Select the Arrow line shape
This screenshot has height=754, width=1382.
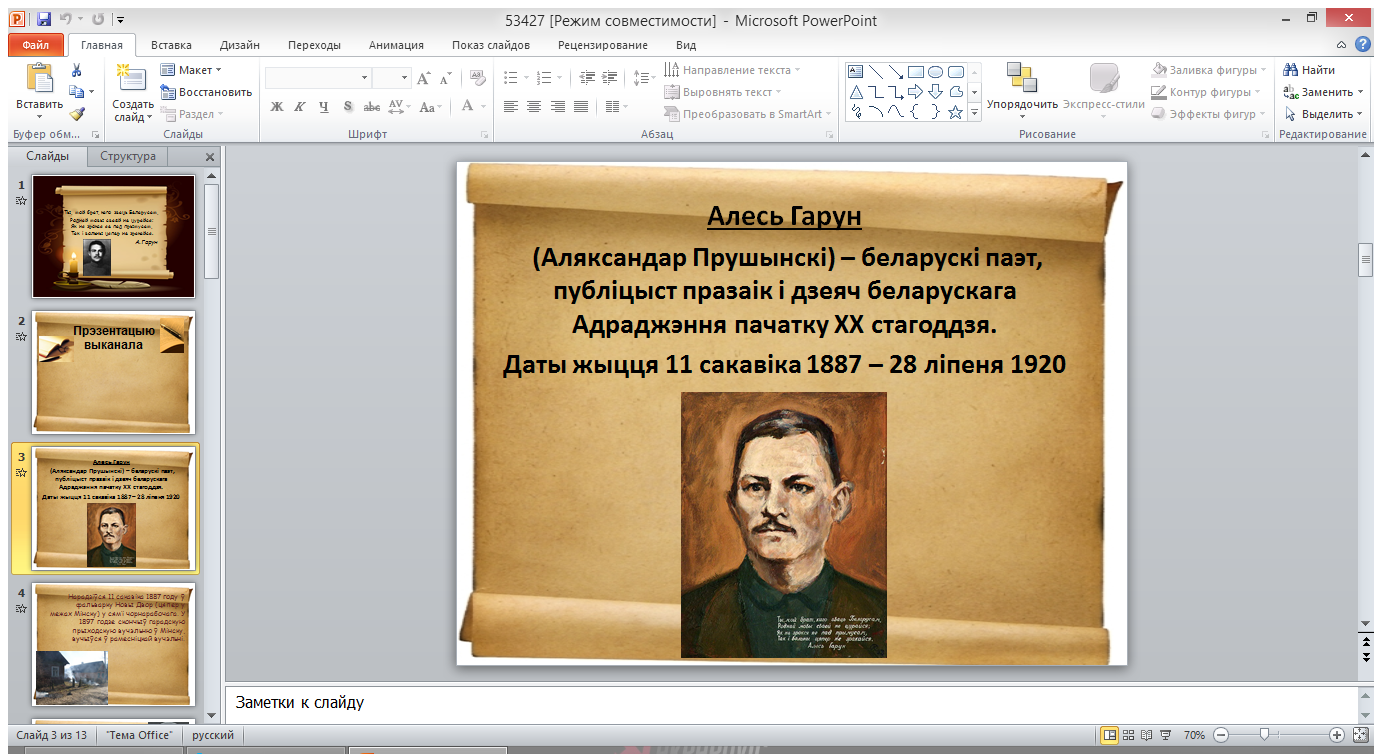pos(895,71)
